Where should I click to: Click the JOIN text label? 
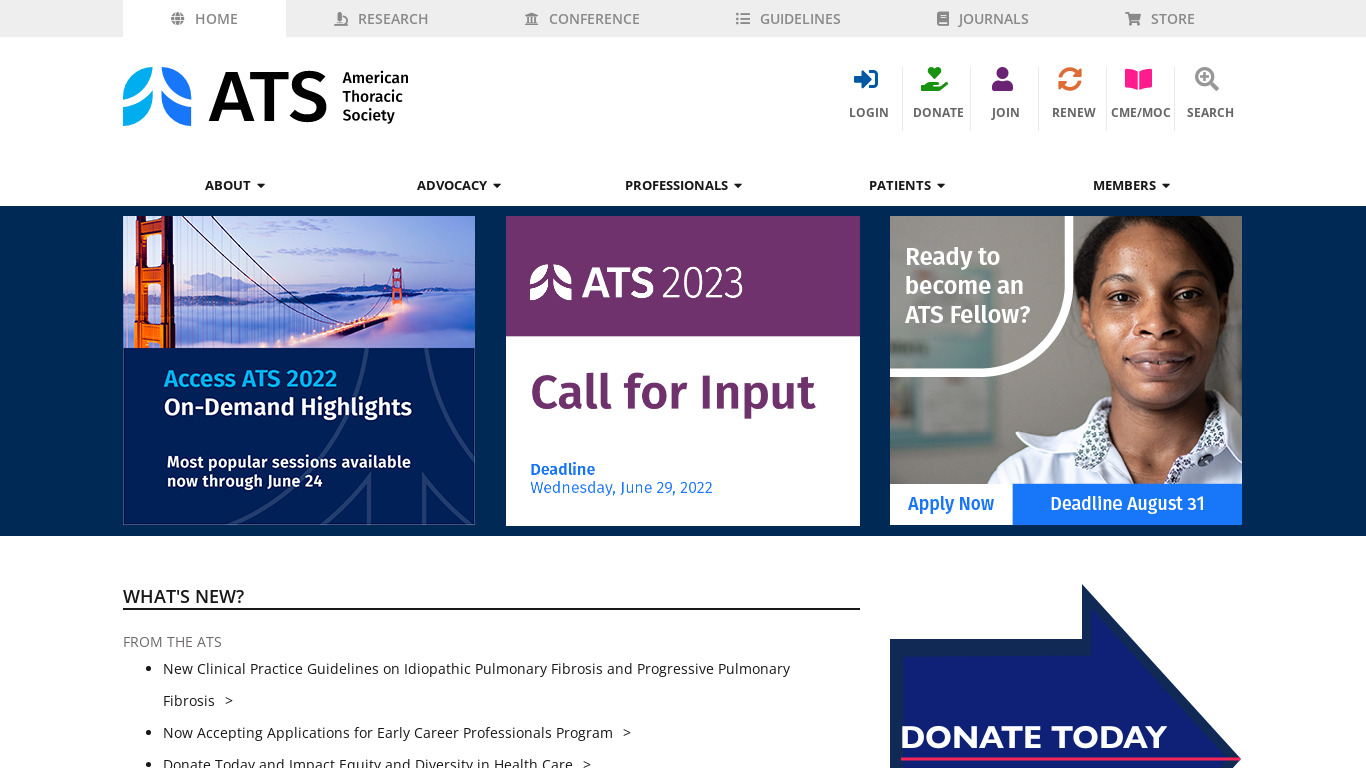(1005, 113)
